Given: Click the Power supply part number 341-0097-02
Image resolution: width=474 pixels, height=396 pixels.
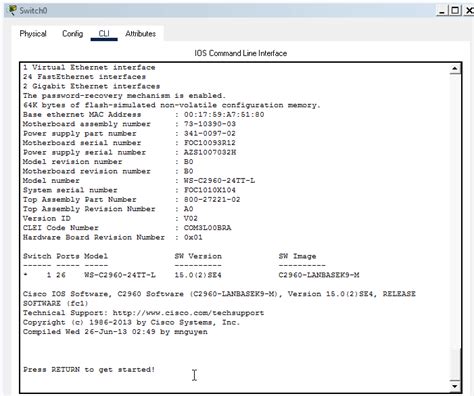Looking at the screenshot, I should tap(210, 133).
